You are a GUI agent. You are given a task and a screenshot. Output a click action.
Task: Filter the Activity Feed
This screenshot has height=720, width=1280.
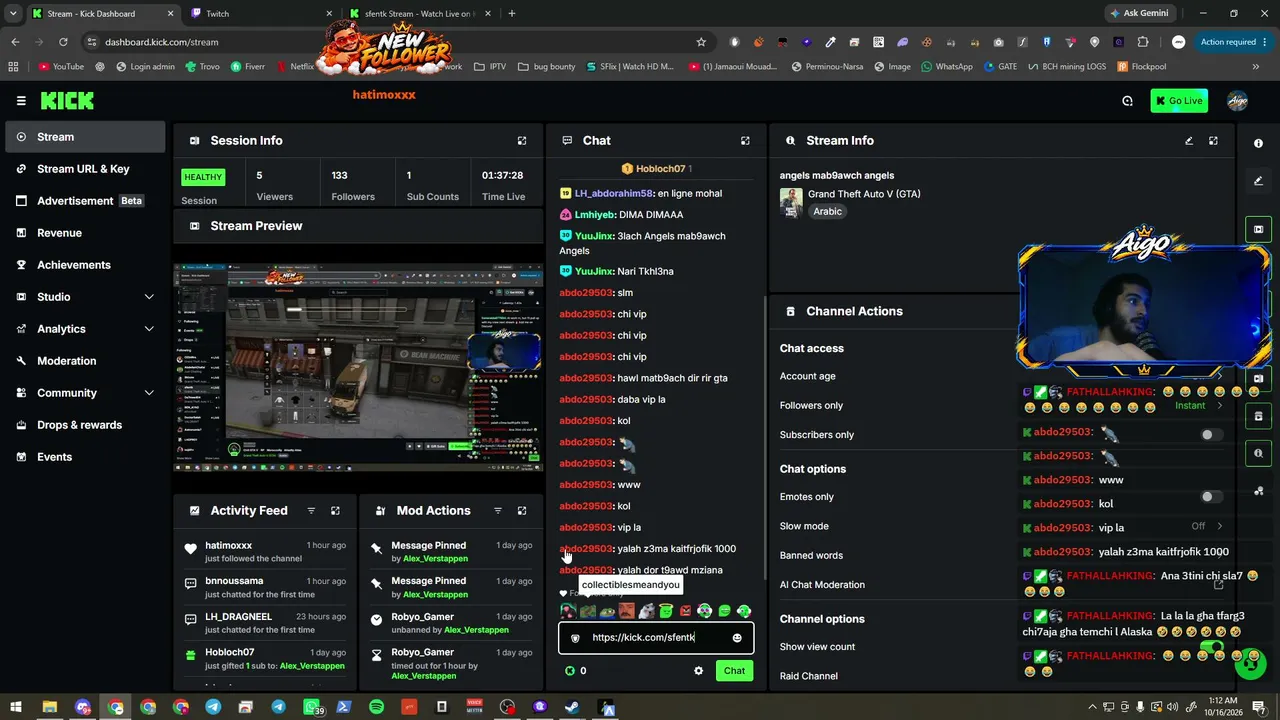click(311, 511)
